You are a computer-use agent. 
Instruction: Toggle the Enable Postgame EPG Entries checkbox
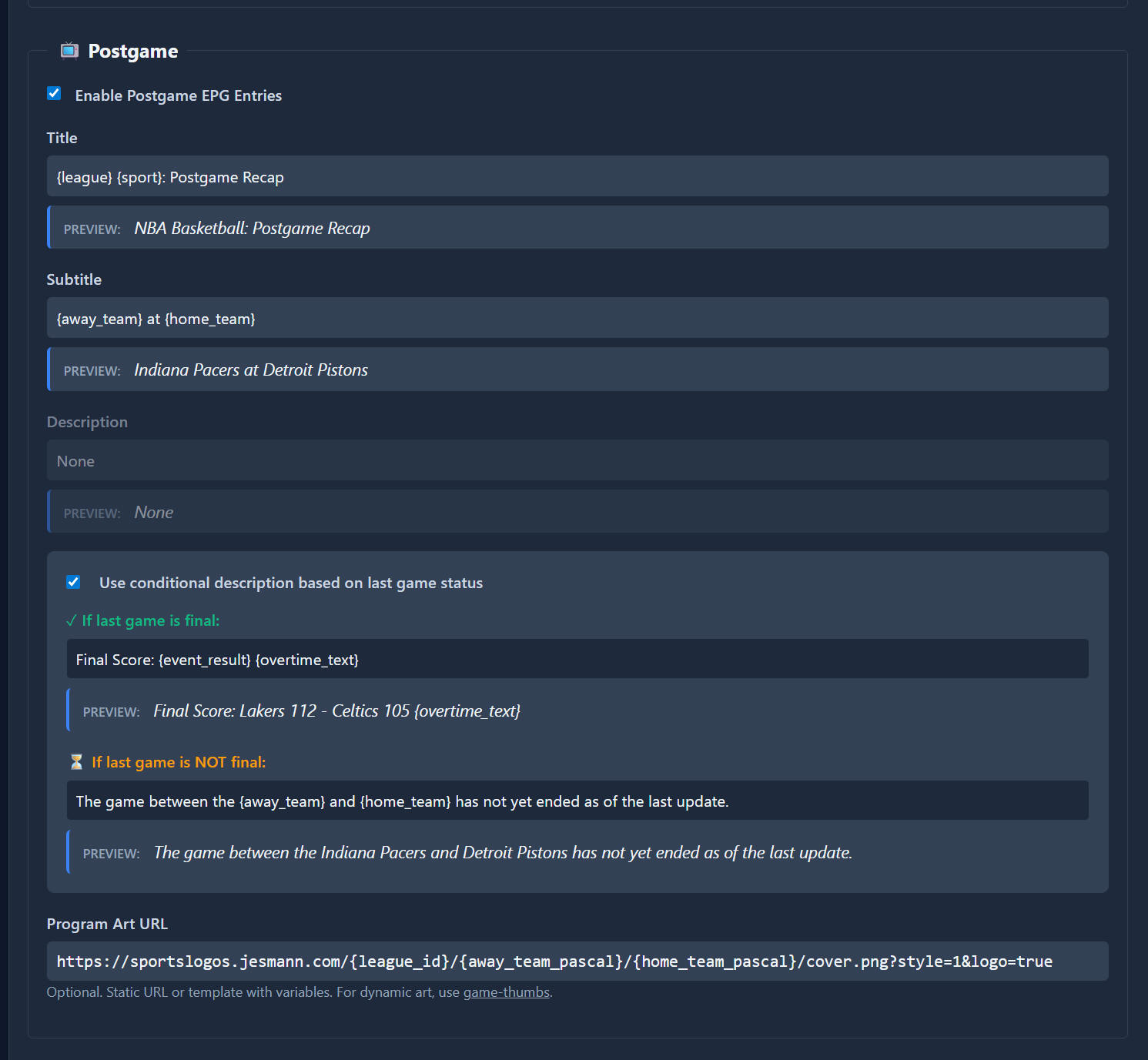click(54, 94)
